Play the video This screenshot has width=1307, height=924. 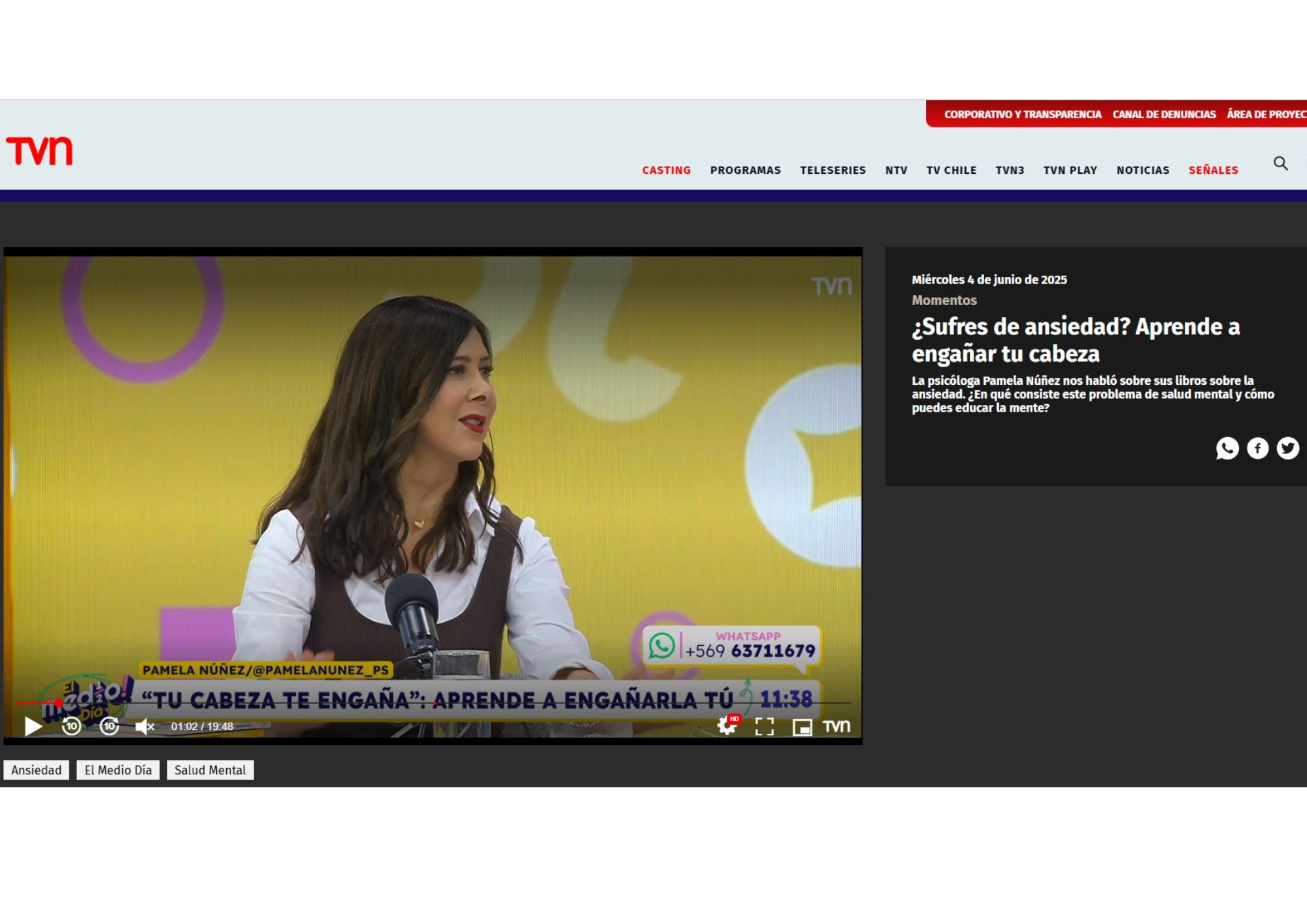click(x=33, y=726)
